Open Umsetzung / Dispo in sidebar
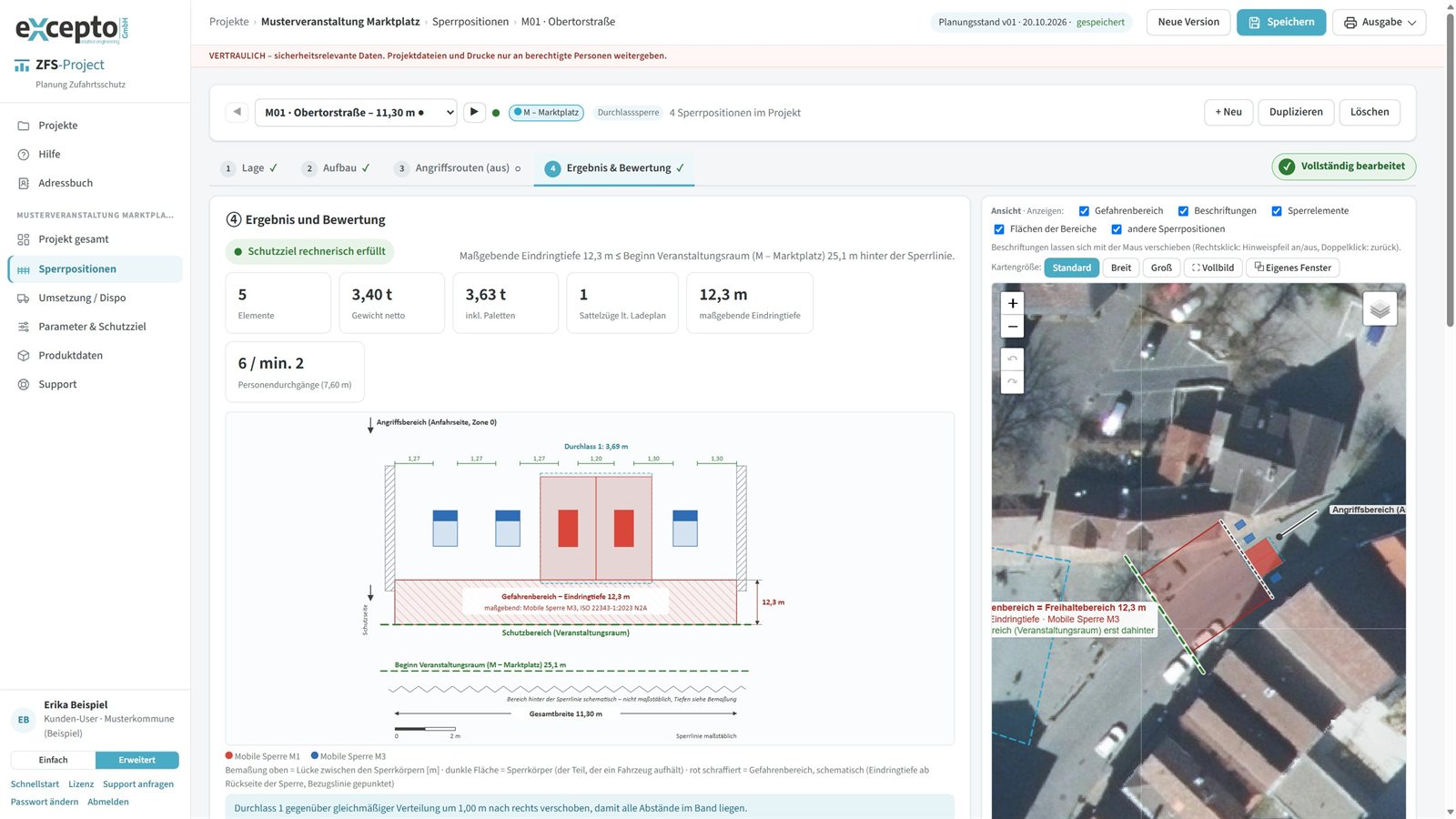Screen dimensions: 1456x819 pos(82,298)
